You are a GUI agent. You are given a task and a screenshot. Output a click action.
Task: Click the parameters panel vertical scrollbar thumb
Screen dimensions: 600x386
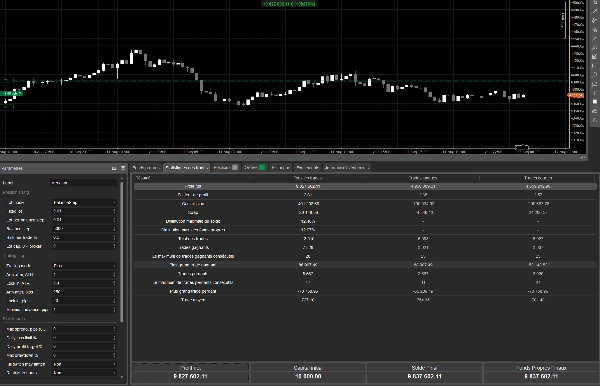point(122,252)
